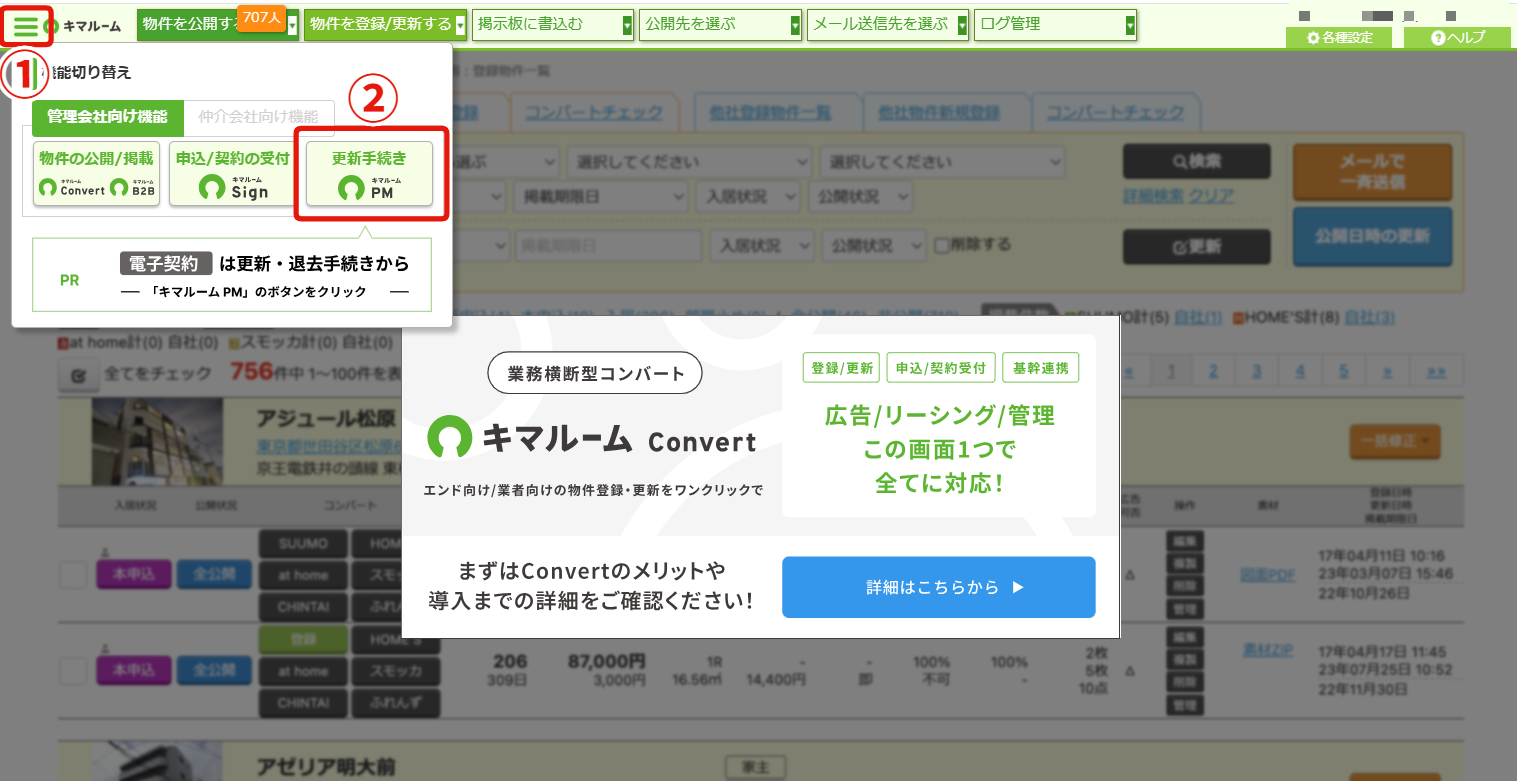Open the orange 一括修正 dropdown button
The height and width of the screenshot is (781, 1517).
pos(1394,440)
